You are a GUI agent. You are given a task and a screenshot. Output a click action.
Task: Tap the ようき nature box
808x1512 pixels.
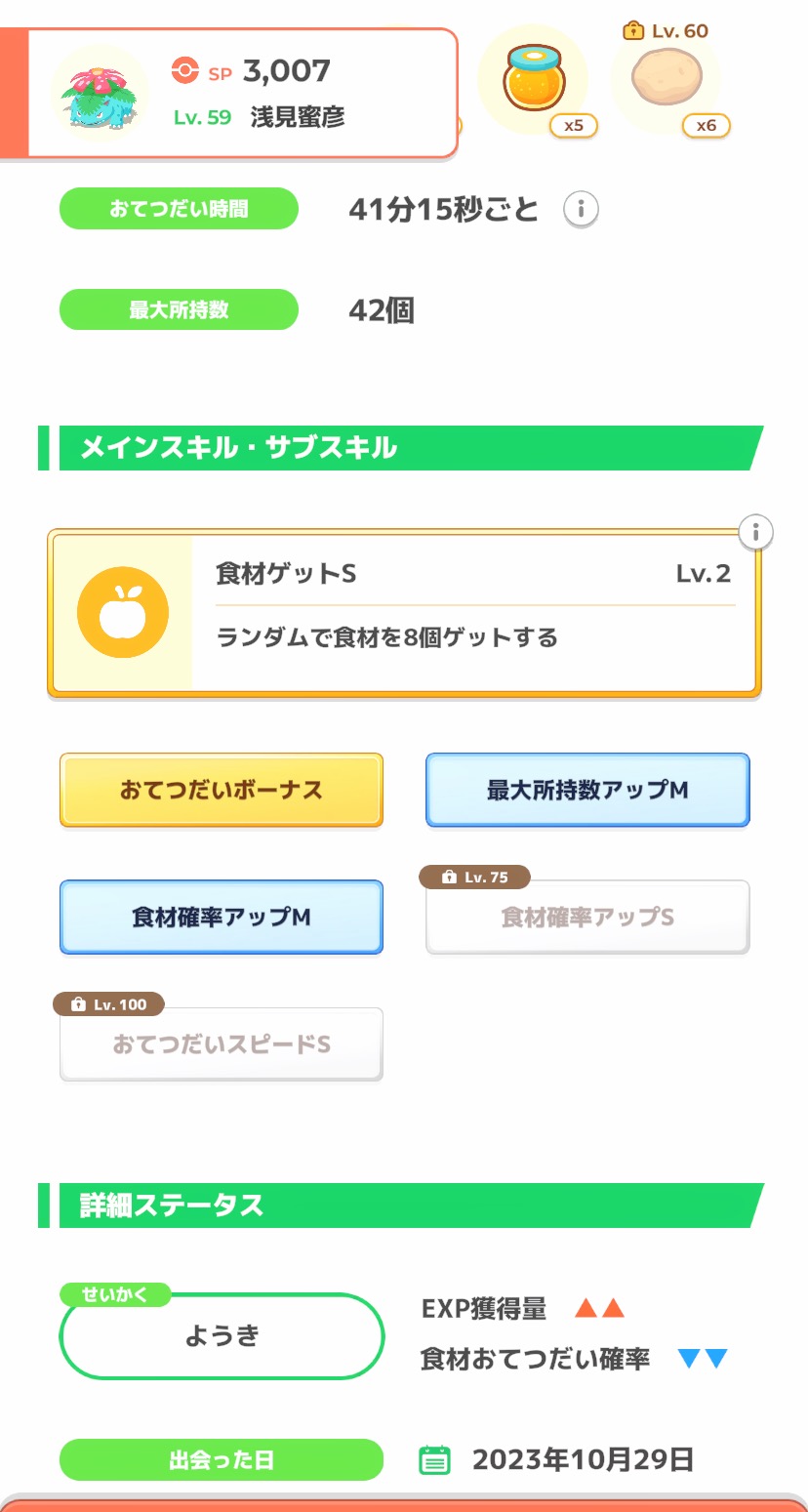coord(222,1336)
